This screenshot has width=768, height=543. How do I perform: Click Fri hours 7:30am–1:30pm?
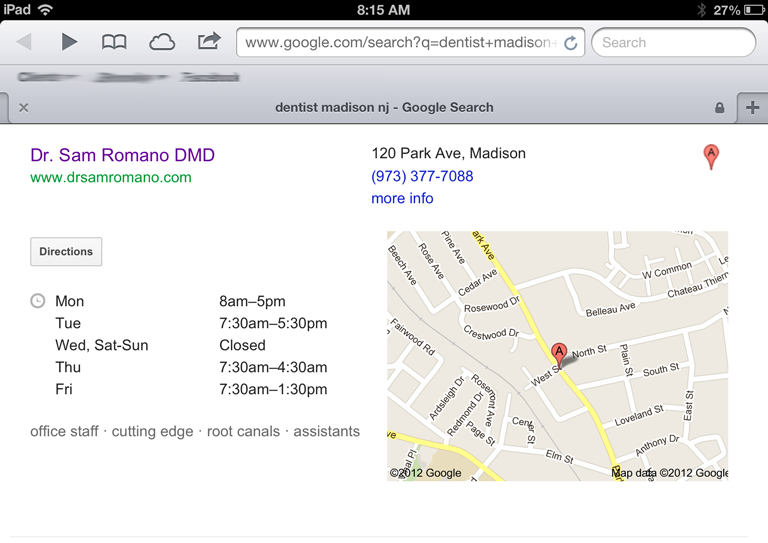(273, 389)
